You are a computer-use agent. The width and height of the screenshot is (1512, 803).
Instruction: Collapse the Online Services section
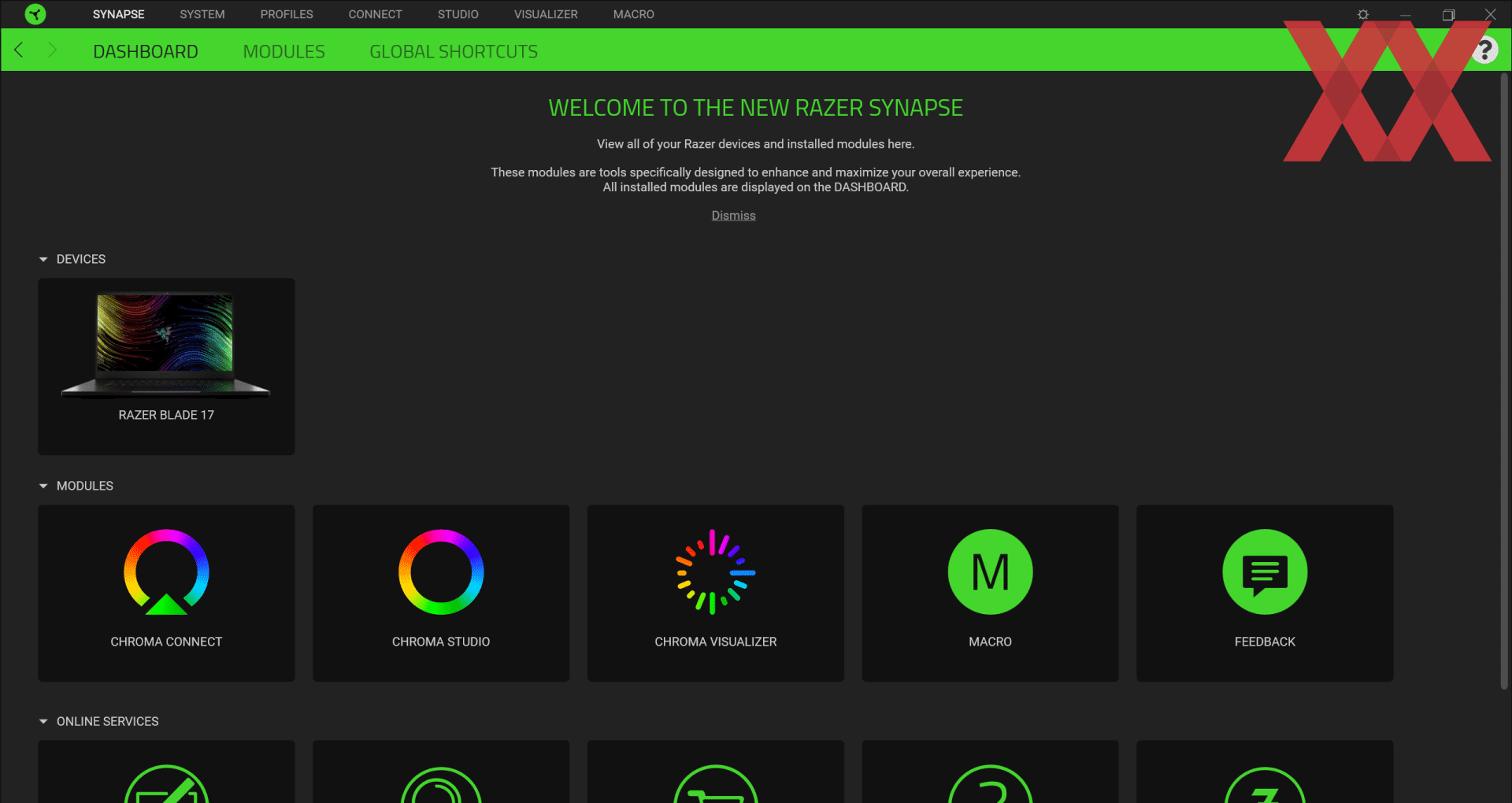pos(43,721)
